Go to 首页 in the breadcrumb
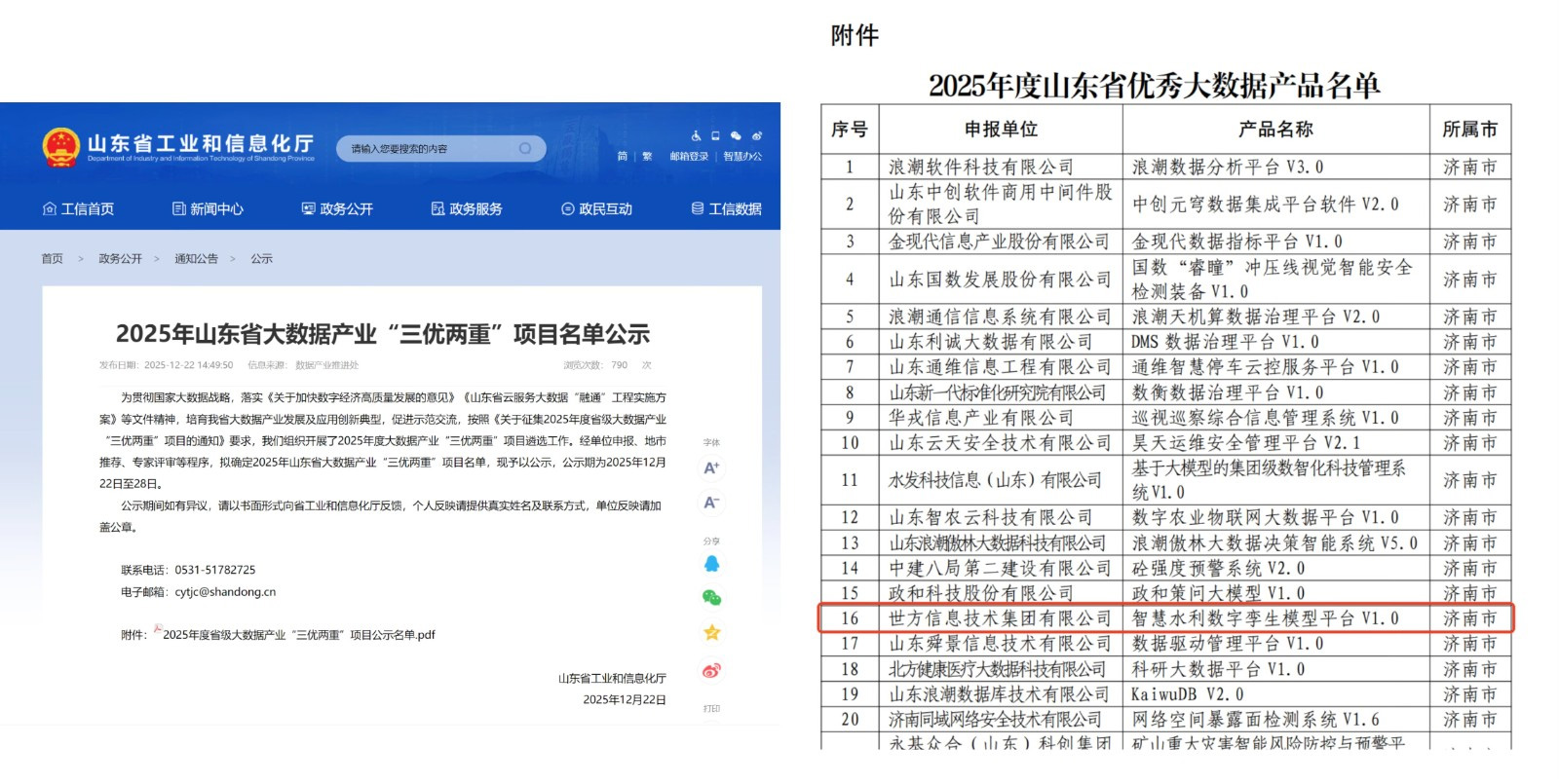 pos(52,258)
